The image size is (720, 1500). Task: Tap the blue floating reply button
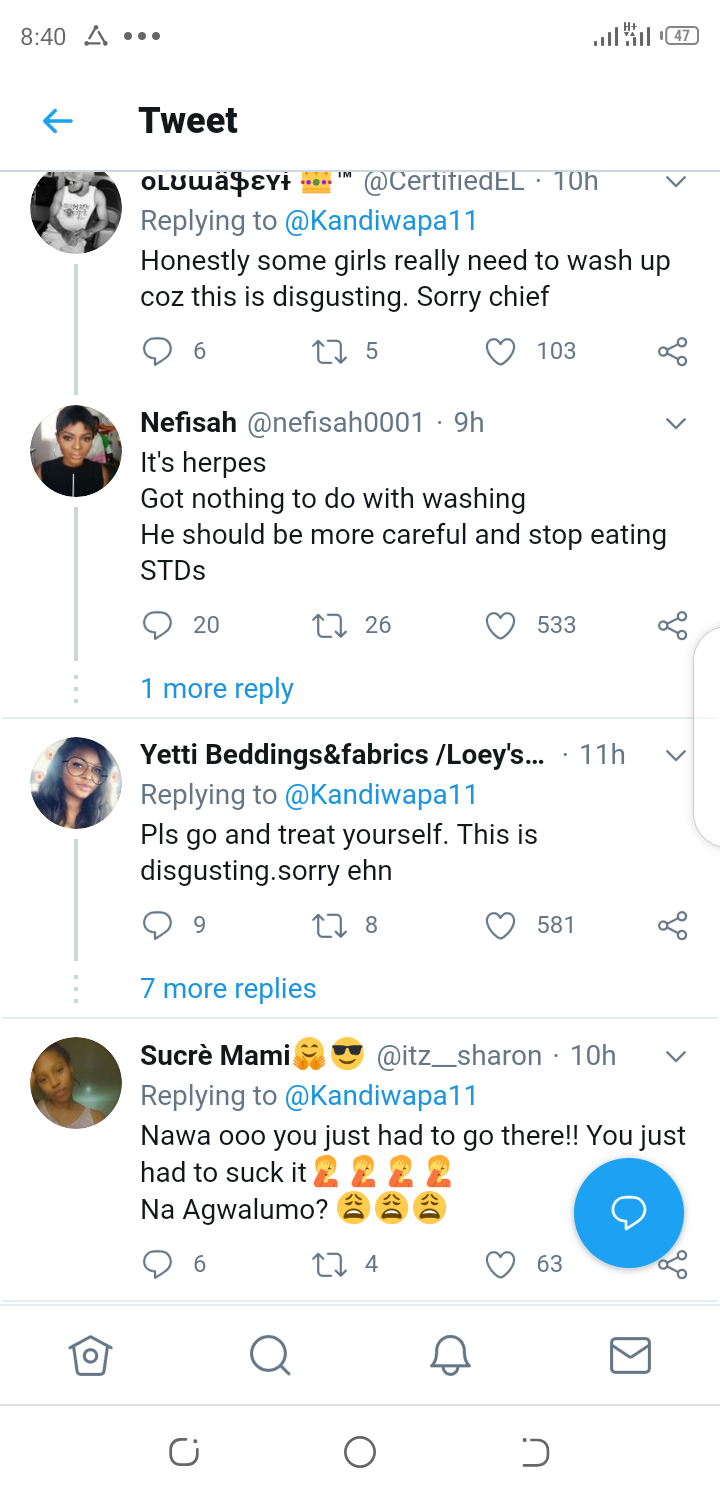(629, 1213)
